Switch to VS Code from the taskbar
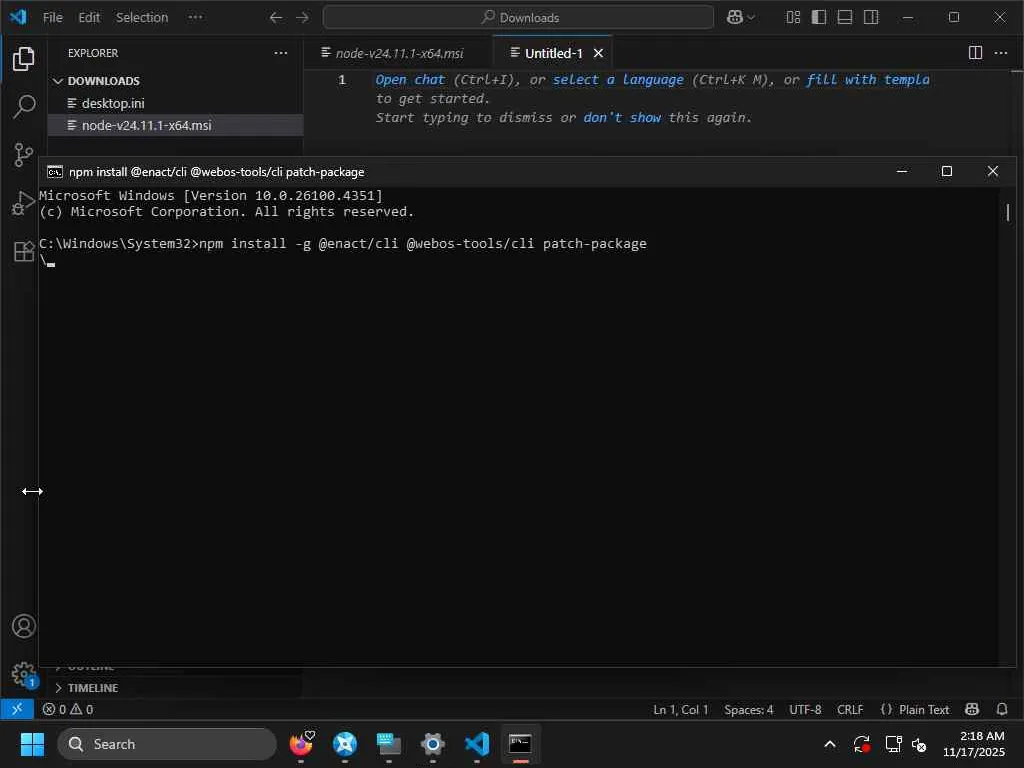This screenshot has height=768, width=1024. tap(477, 744)
